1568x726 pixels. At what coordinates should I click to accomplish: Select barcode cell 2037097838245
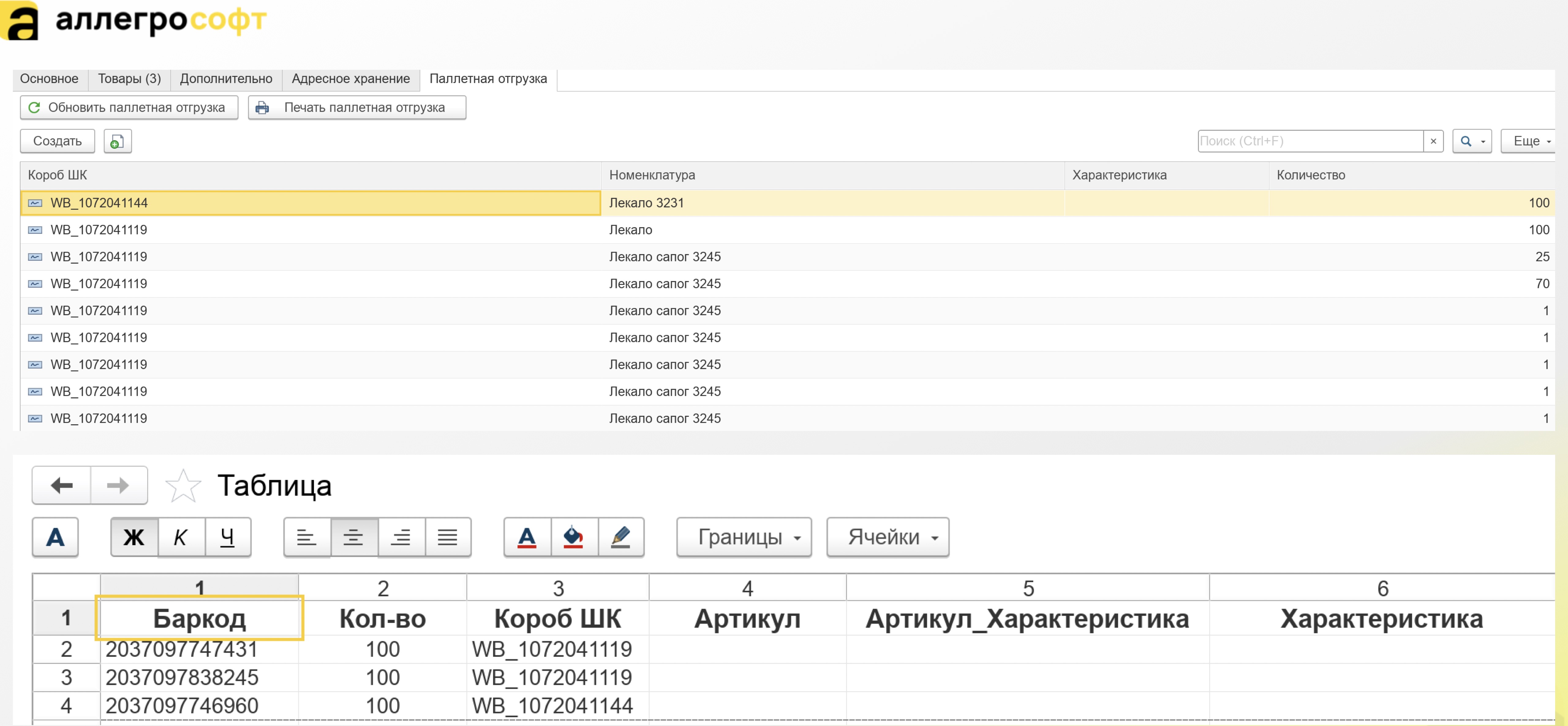200,677
